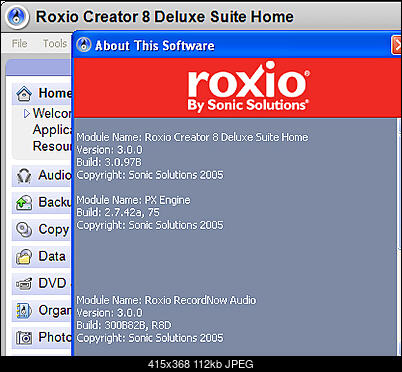Image resolution: width=402 pixels, height=372 pixels.
Task: Click the Photo camera icon
Action: (24, 338)
